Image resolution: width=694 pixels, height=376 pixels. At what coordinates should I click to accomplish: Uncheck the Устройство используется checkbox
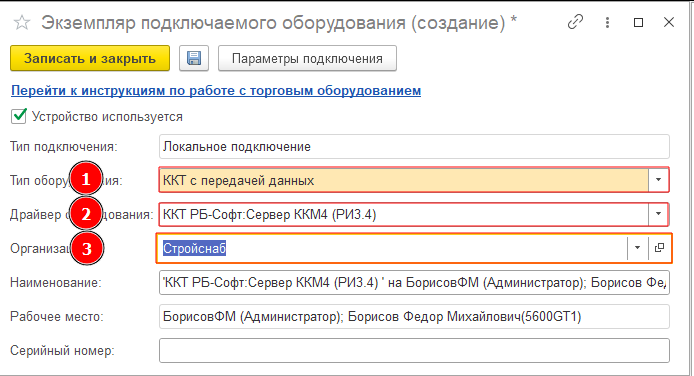point(19,116)
